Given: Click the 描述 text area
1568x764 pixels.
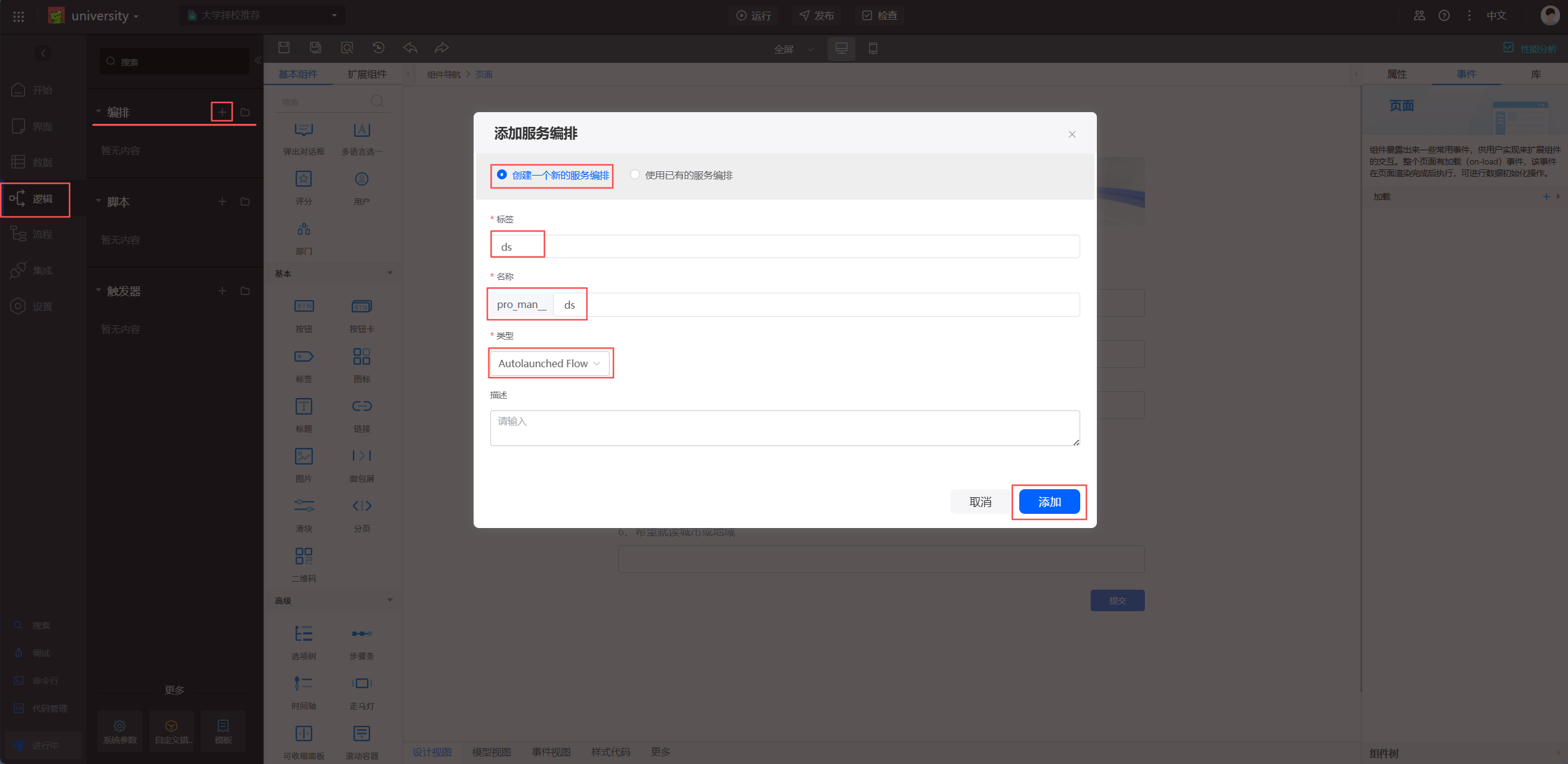Looking at the screenshot, I should tap(784, 428).
